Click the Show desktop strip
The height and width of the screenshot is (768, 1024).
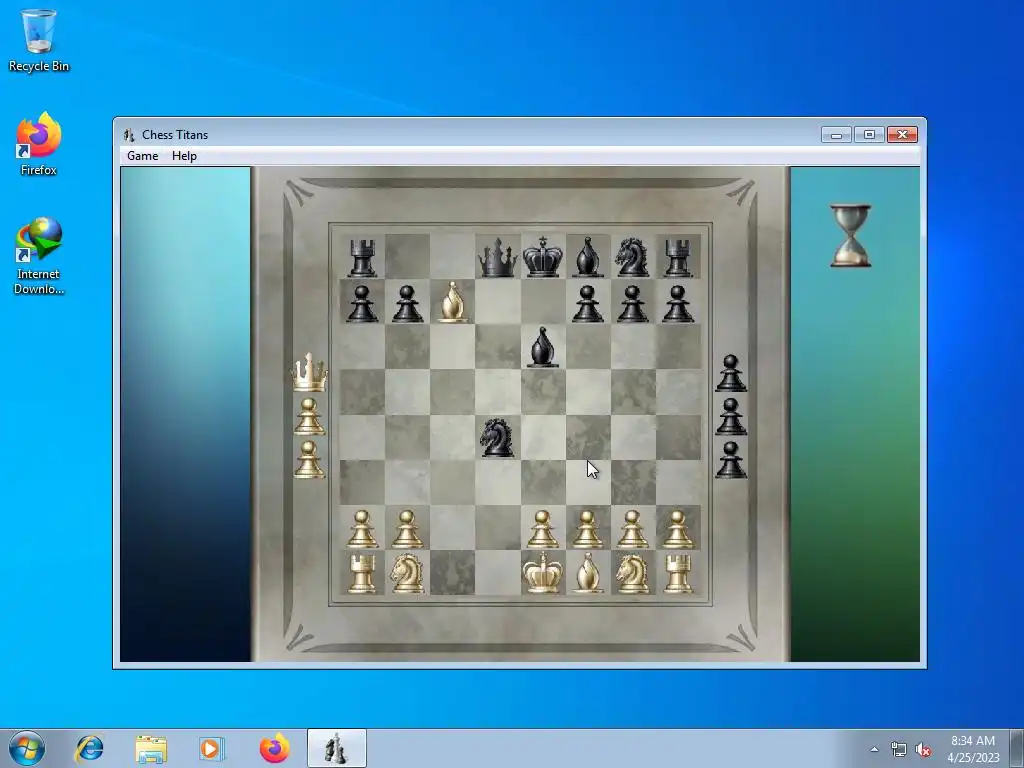click(x=1017, y=748)
